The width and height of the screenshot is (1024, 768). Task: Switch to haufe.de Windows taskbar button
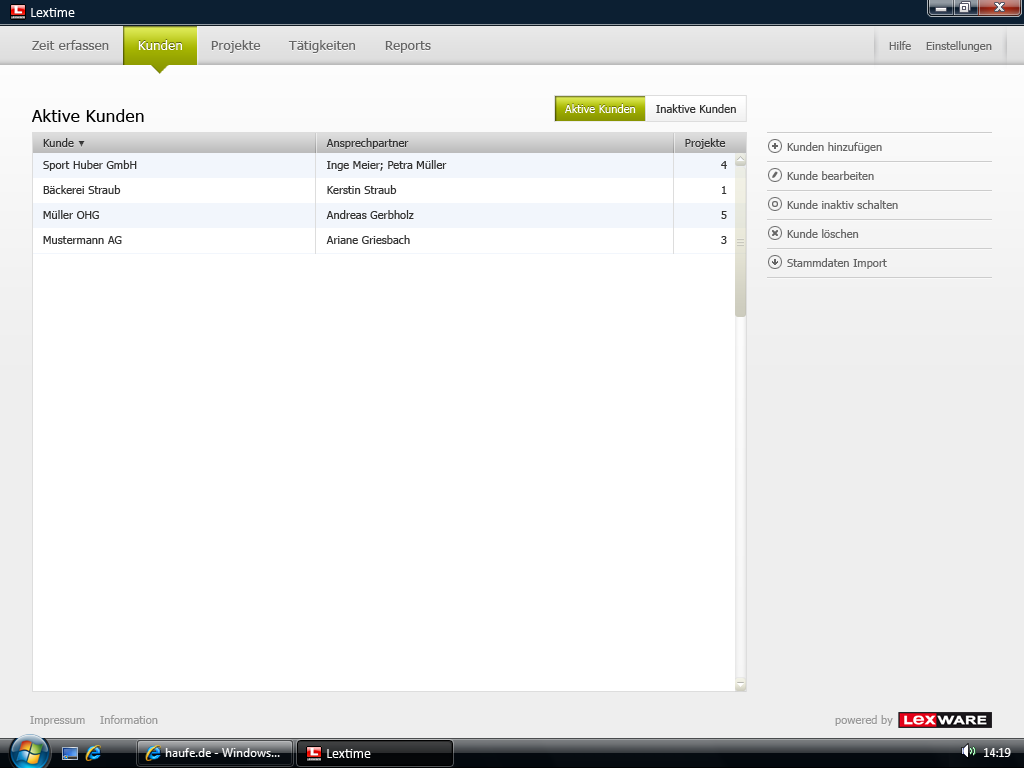tap(215, 753)
